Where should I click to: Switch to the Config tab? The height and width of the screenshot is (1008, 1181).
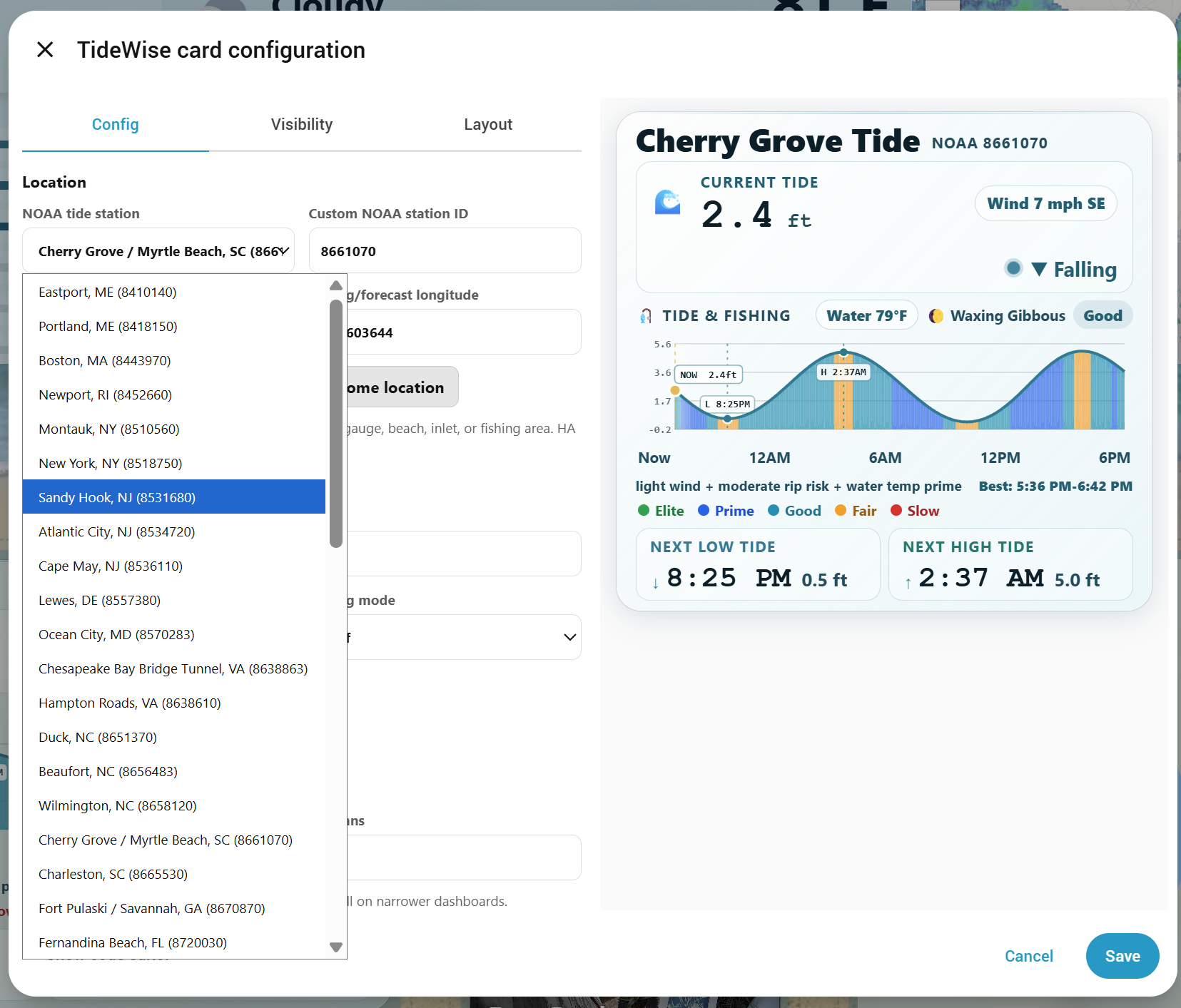pos(116,125)
